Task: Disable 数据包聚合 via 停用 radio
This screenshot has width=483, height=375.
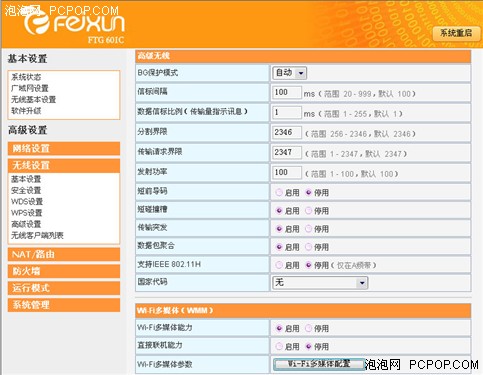Action: (x=308, y=247)
